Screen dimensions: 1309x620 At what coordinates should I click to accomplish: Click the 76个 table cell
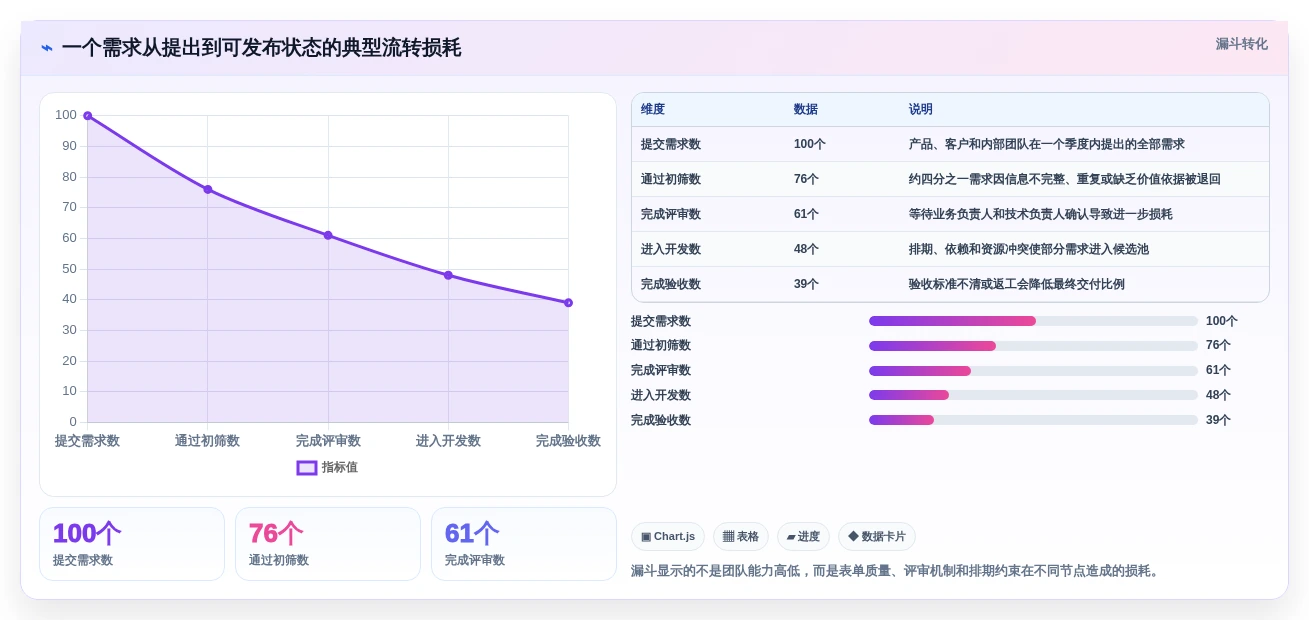[x=806, y=179]
